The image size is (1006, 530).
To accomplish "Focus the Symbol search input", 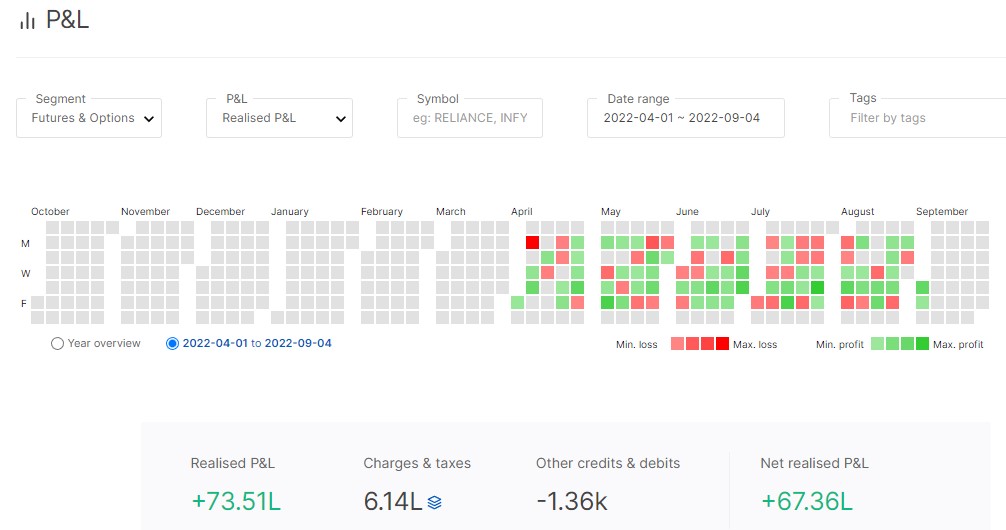I will pos(469,118).
